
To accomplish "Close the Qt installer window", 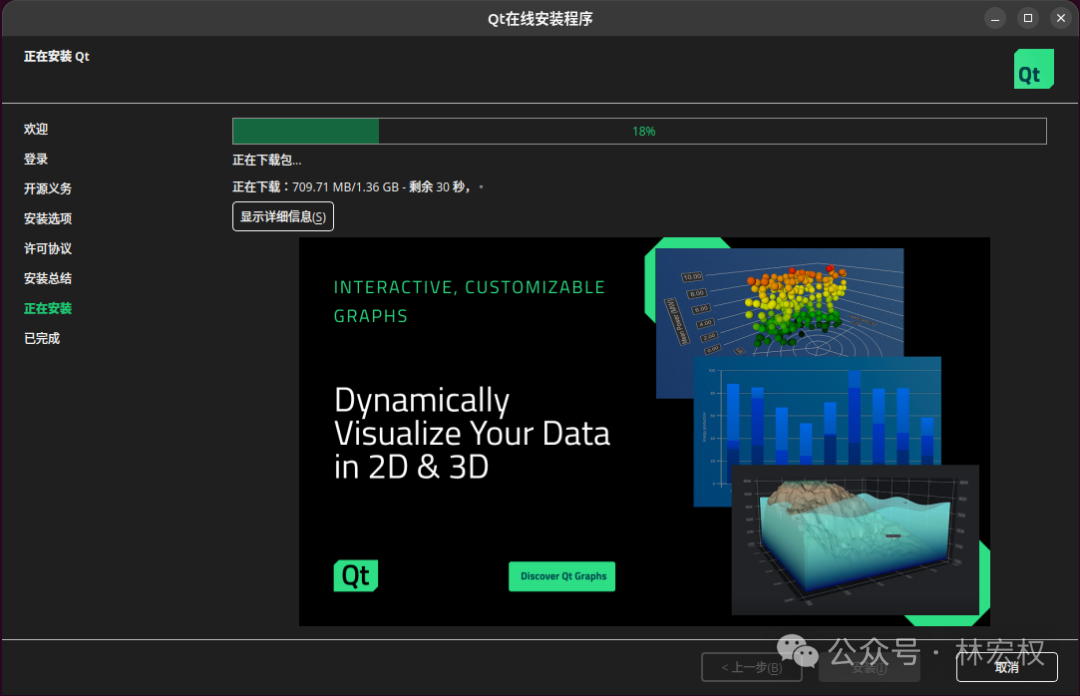I will point(1061,19).
